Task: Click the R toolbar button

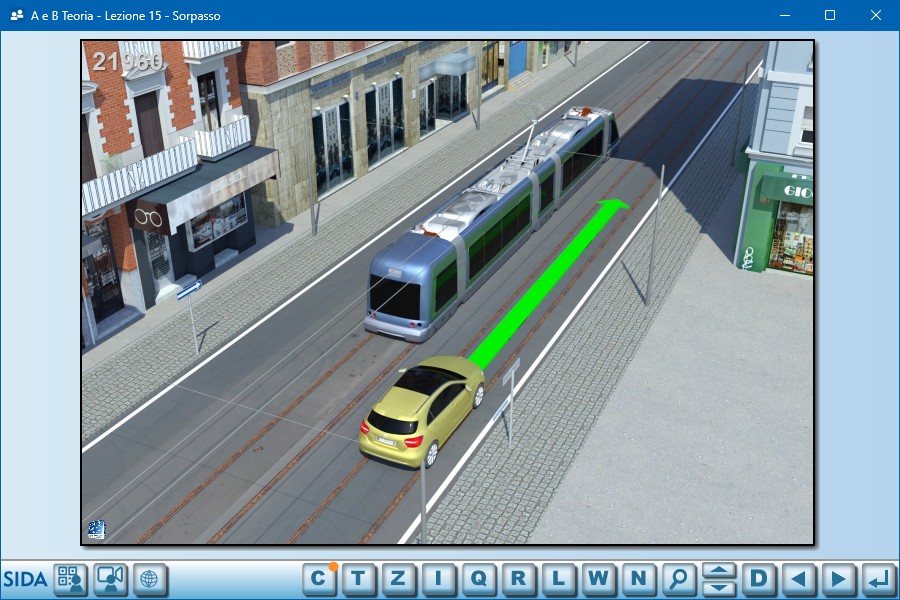Action: [x=518, y=578]
